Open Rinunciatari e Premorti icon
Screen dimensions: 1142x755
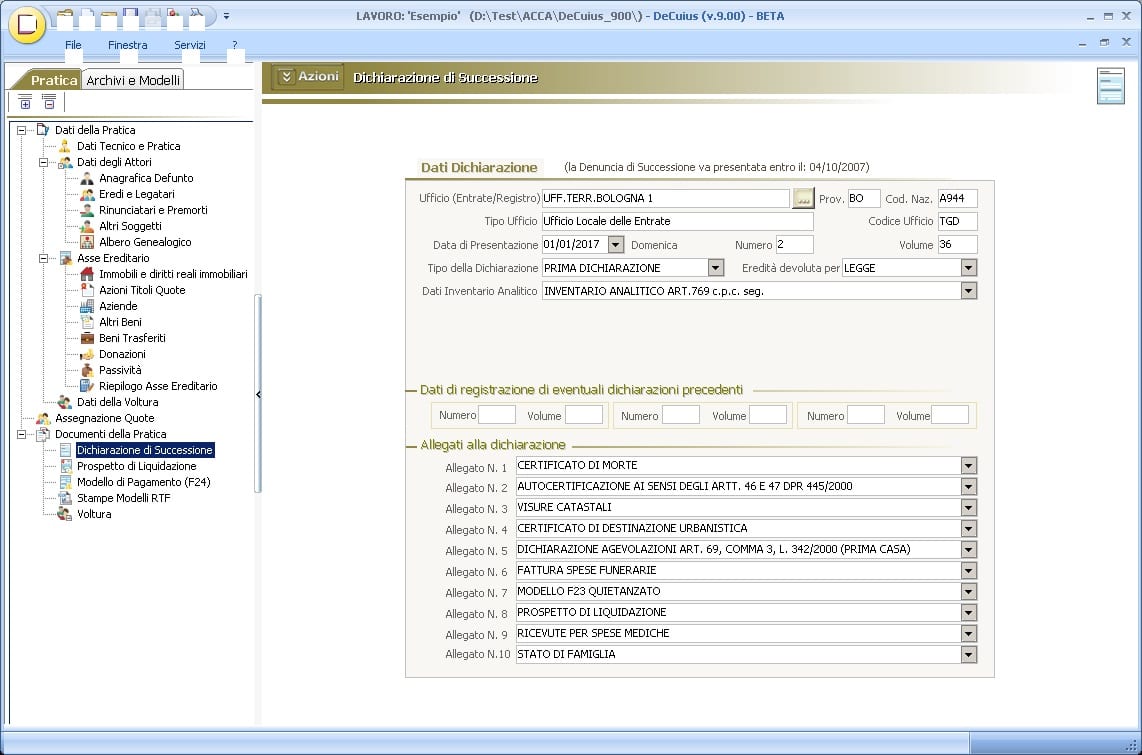(87, 210)
